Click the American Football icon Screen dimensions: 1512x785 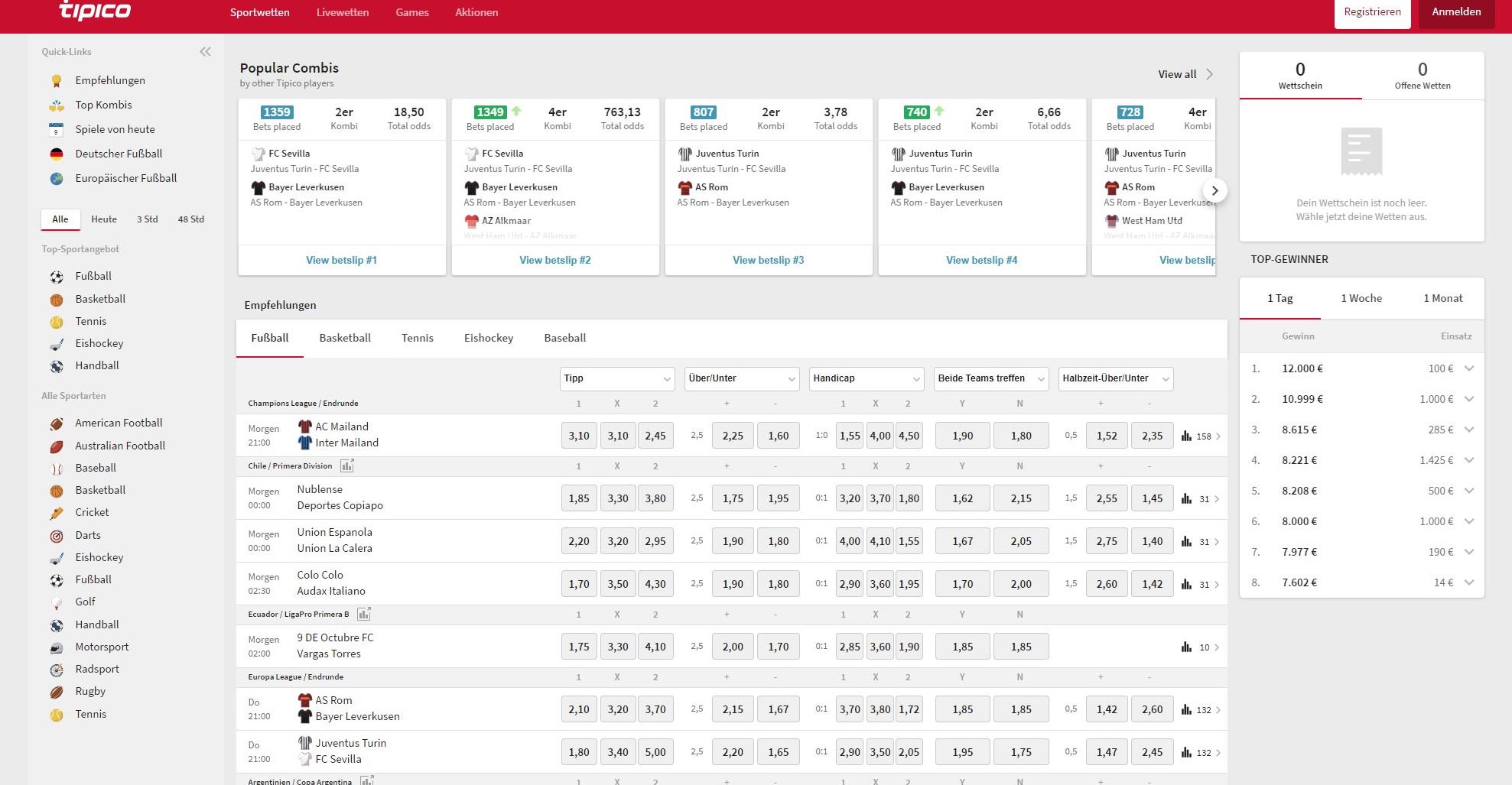coord(57,423)
